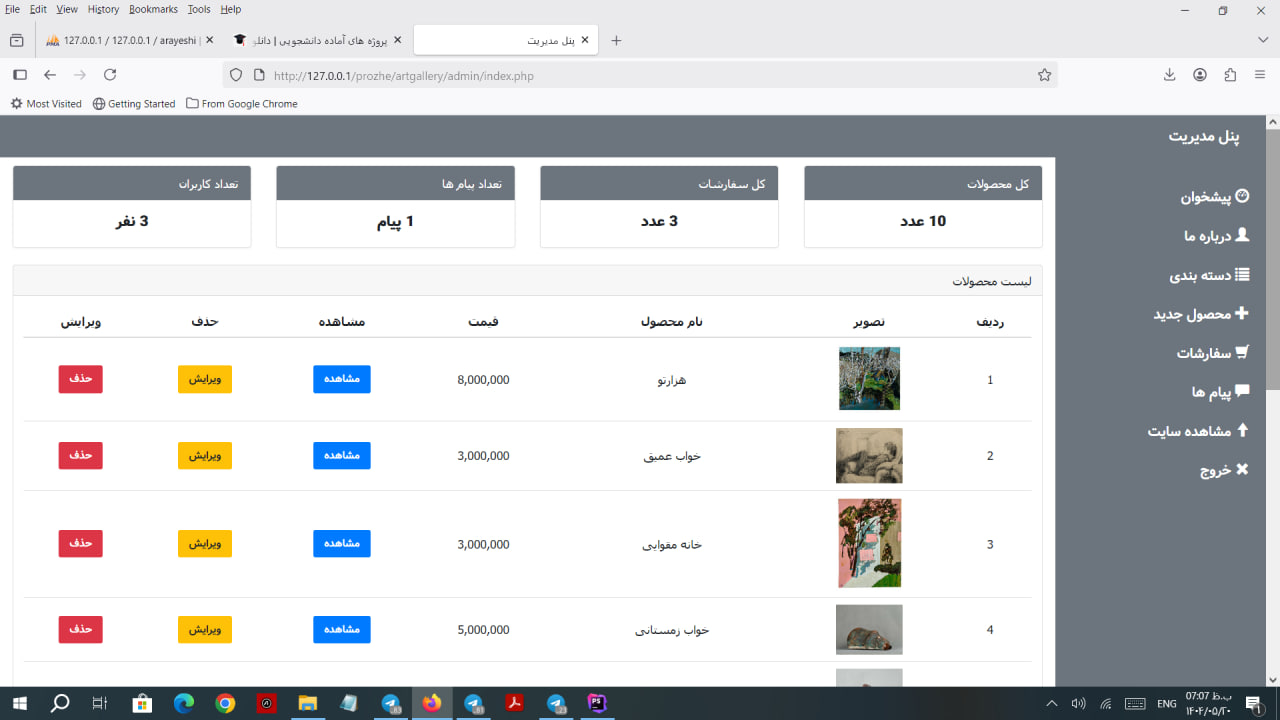Click the site security shield icon
This screenshot has height=720, width=1280.
pyautogui.click(x=236, y=75)
